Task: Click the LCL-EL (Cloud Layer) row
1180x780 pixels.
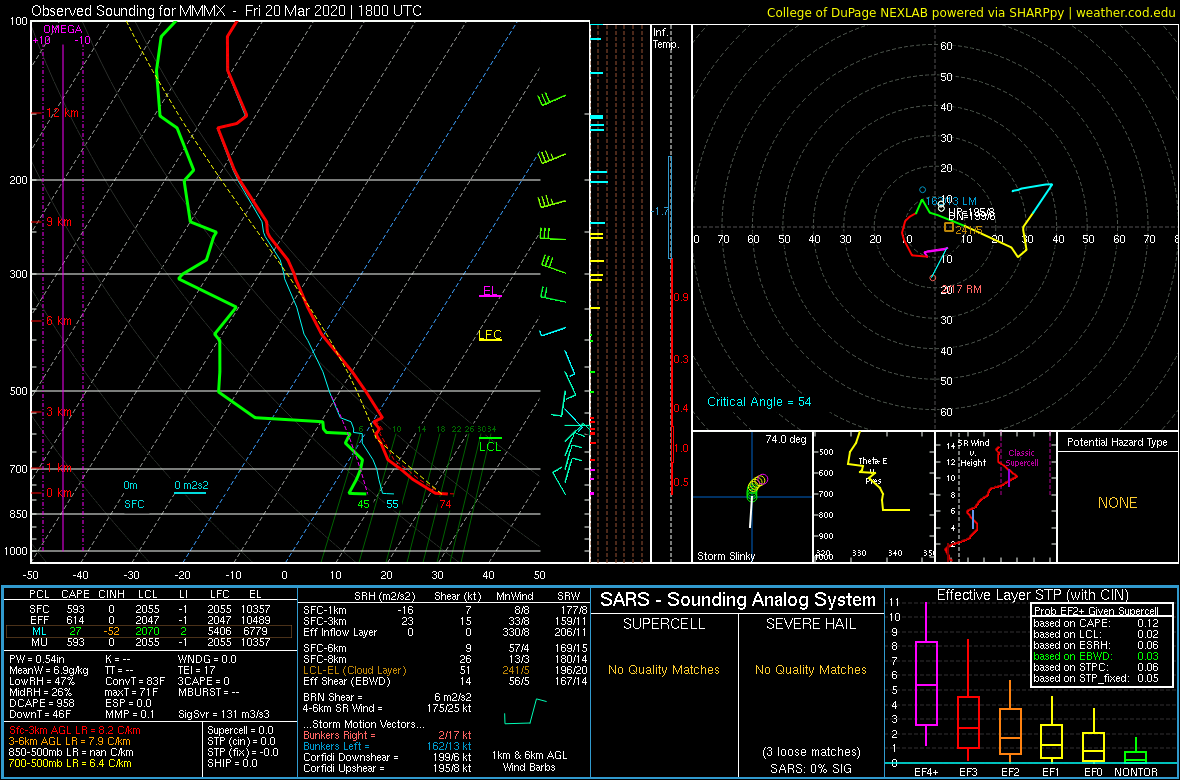Action: pyautogui.click(x=444, y=670)
